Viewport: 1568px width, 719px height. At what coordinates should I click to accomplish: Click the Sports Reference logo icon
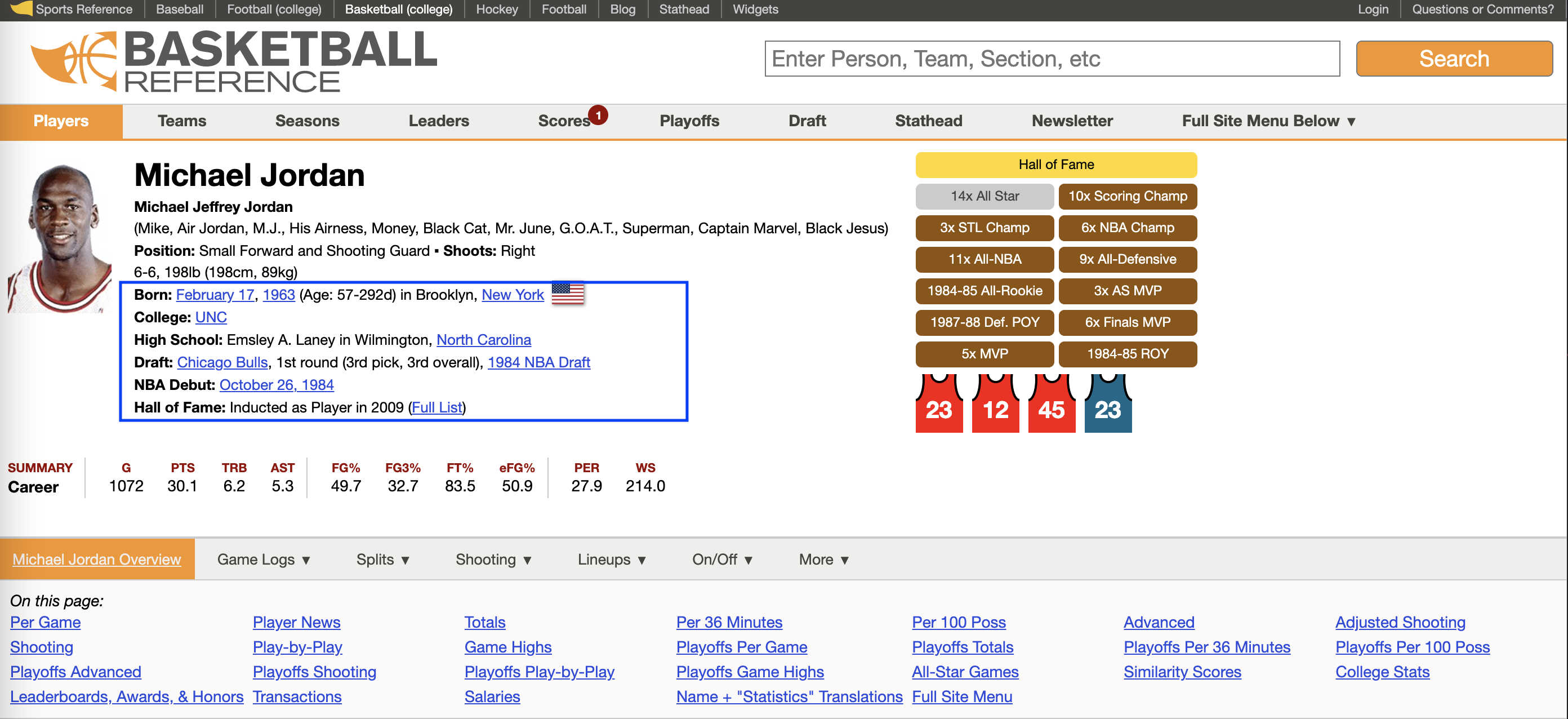click(x=21, y=8)
